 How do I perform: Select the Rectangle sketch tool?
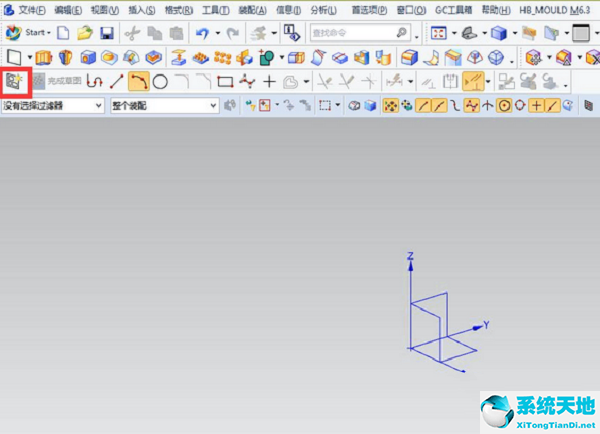225,82
